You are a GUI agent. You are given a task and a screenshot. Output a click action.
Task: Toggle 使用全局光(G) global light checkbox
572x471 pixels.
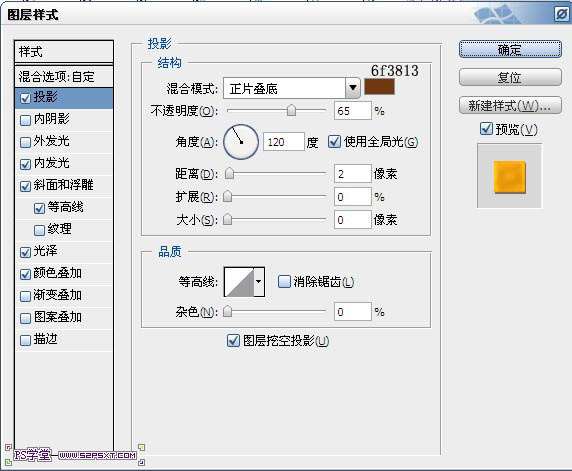[x=334, y=142]
